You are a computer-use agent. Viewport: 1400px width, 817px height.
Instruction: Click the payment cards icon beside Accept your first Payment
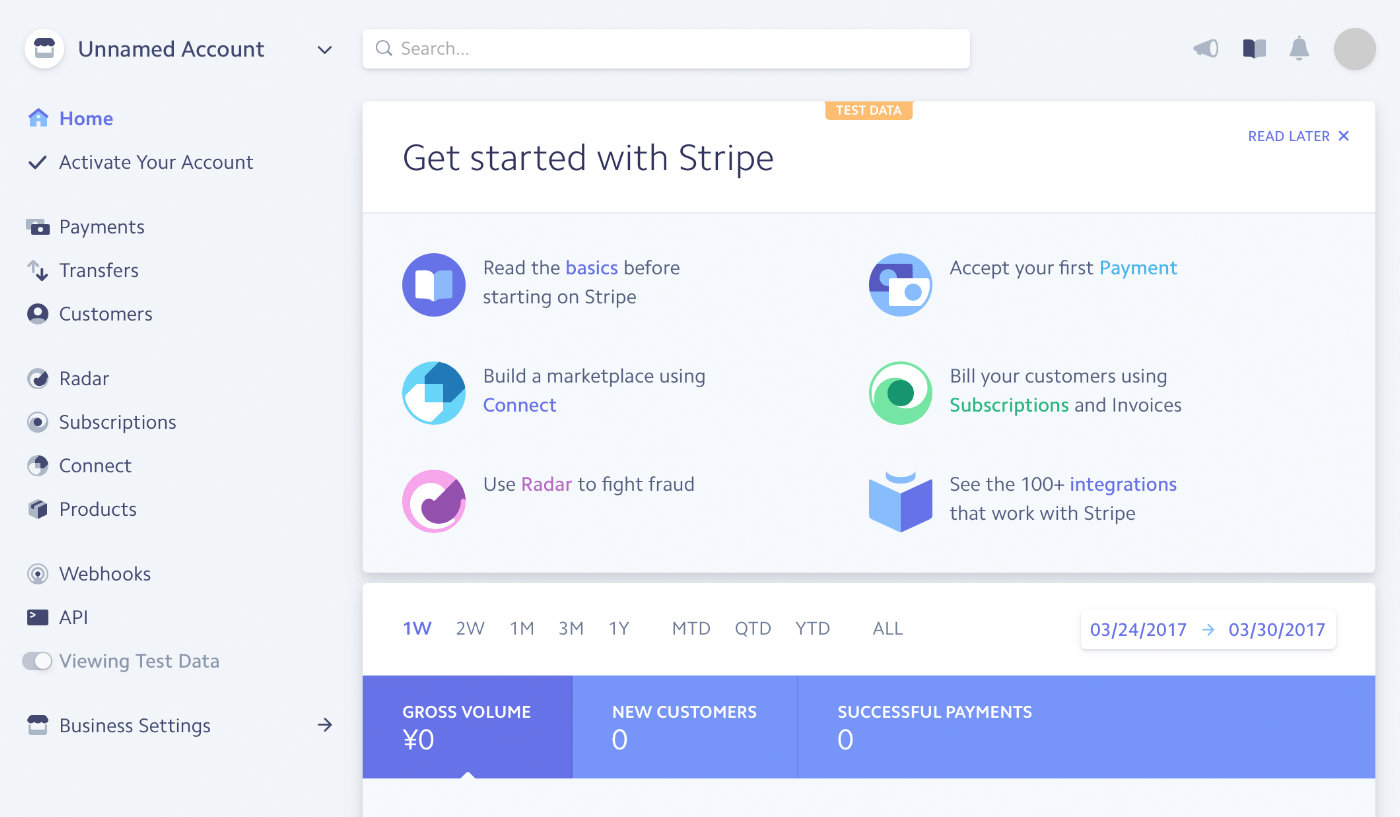[901, 285]
